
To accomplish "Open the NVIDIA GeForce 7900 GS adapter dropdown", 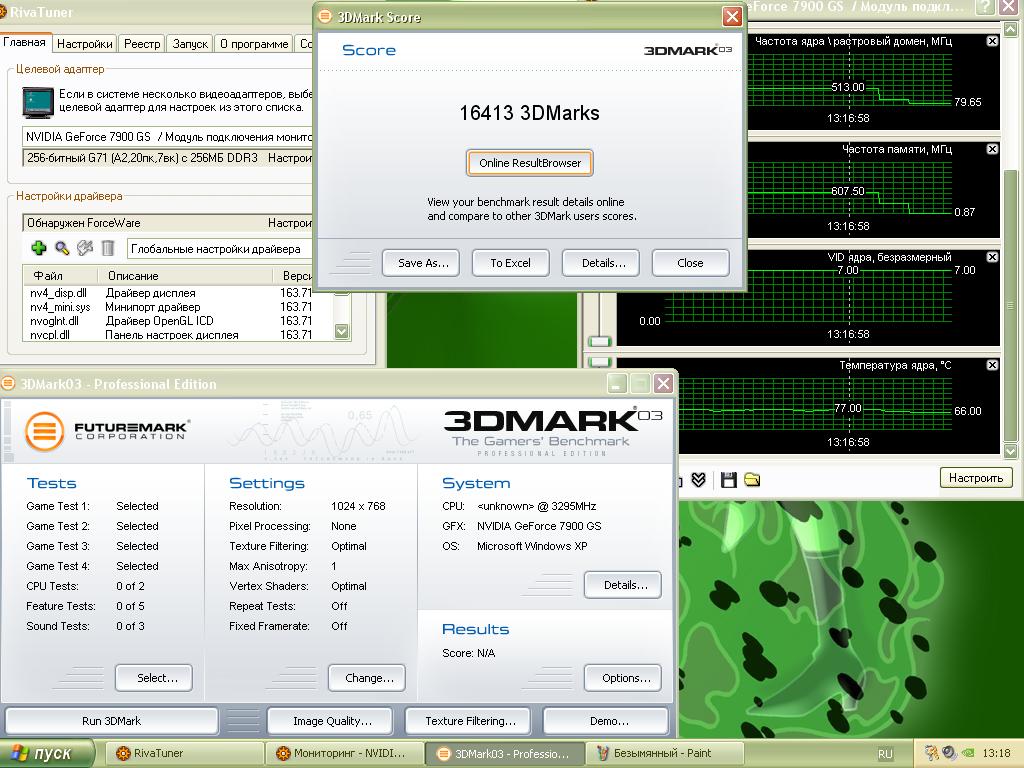I will click(x=167, y=136).
